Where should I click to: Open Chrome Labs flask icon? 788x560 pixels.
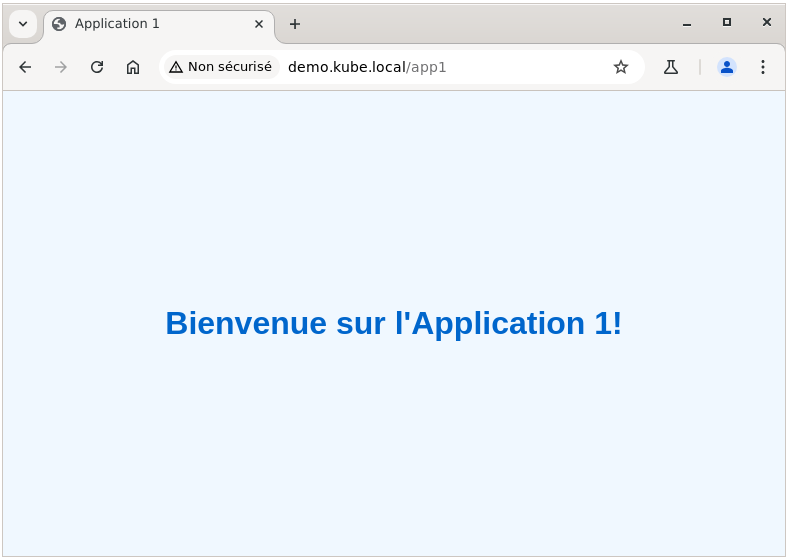coord(671,67)
